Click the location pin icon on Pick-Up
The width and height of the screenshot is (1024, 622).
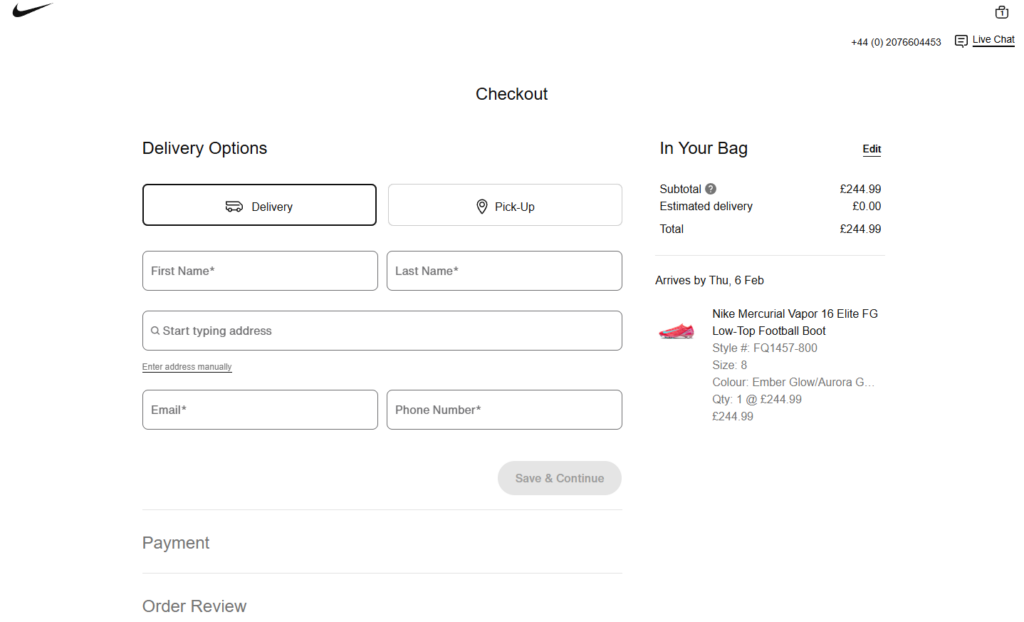tap(482, 205)
